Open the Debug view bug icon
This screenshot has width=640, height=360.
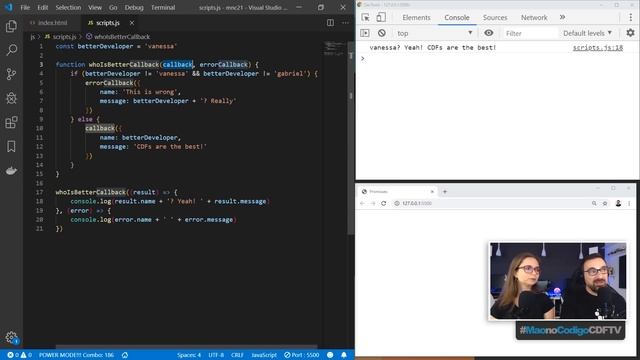pos(11,98)
